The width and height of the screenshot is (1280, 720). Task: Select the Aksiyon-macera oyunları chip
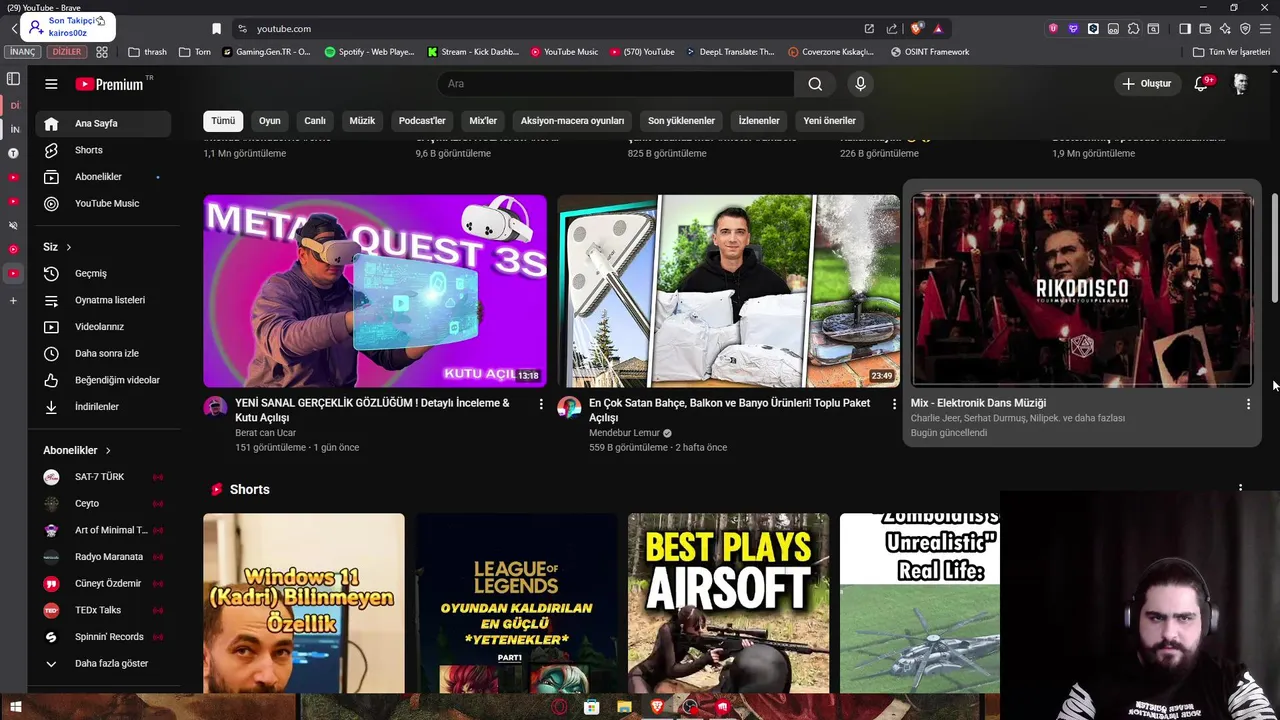(572, 121)
